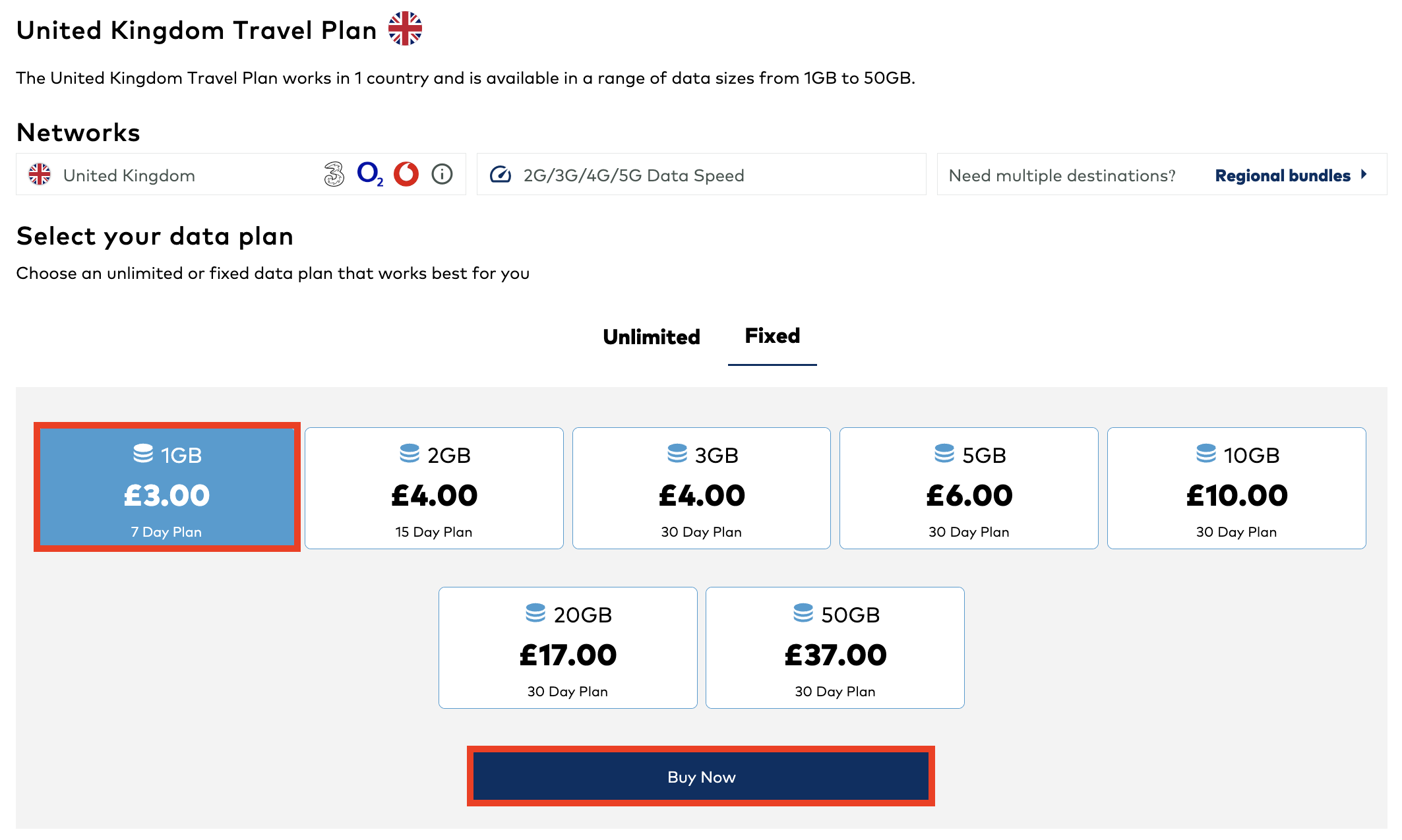Select the 1GB £3.00 7 Day plan
1402x840 pixels.
point(167,488)
